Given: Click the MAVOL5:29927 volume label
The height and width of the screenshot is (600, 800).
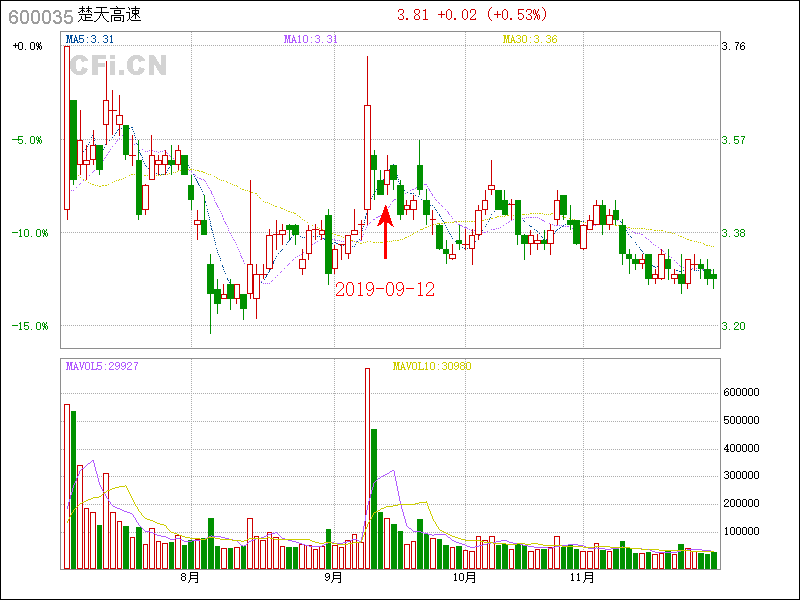Looking at the screenshot, I should (x=102, y=366).
